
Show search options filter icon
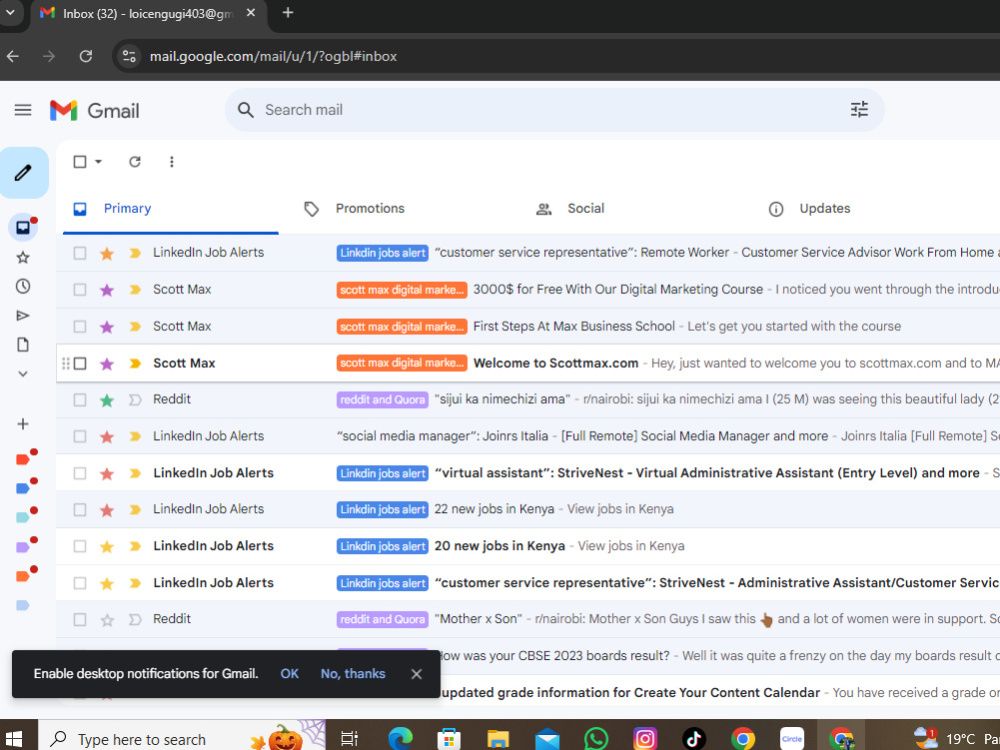(859, 110)
